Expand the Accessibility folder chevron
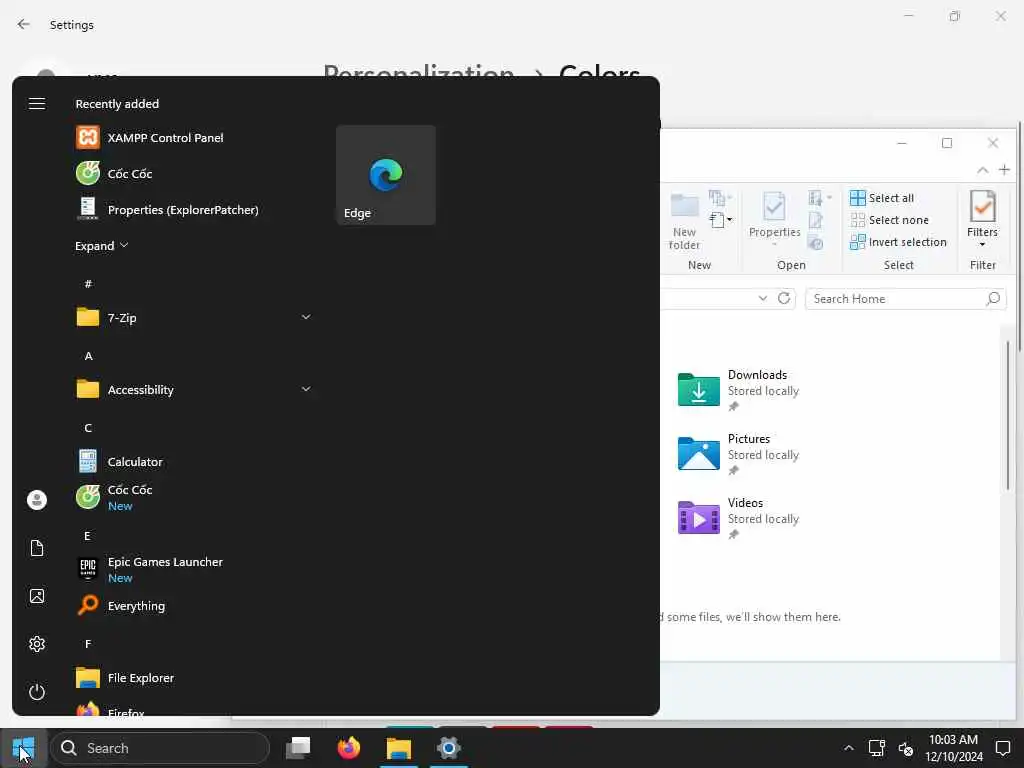This screenshot has height=768, width=1024. 306,389
